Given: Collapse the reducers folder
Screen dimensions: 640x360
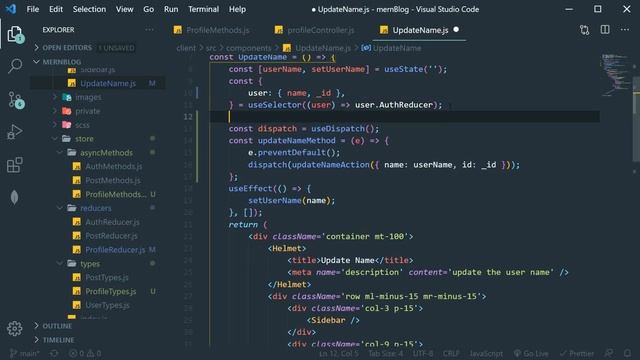Looking at the screenshot, I should [96, 208].
